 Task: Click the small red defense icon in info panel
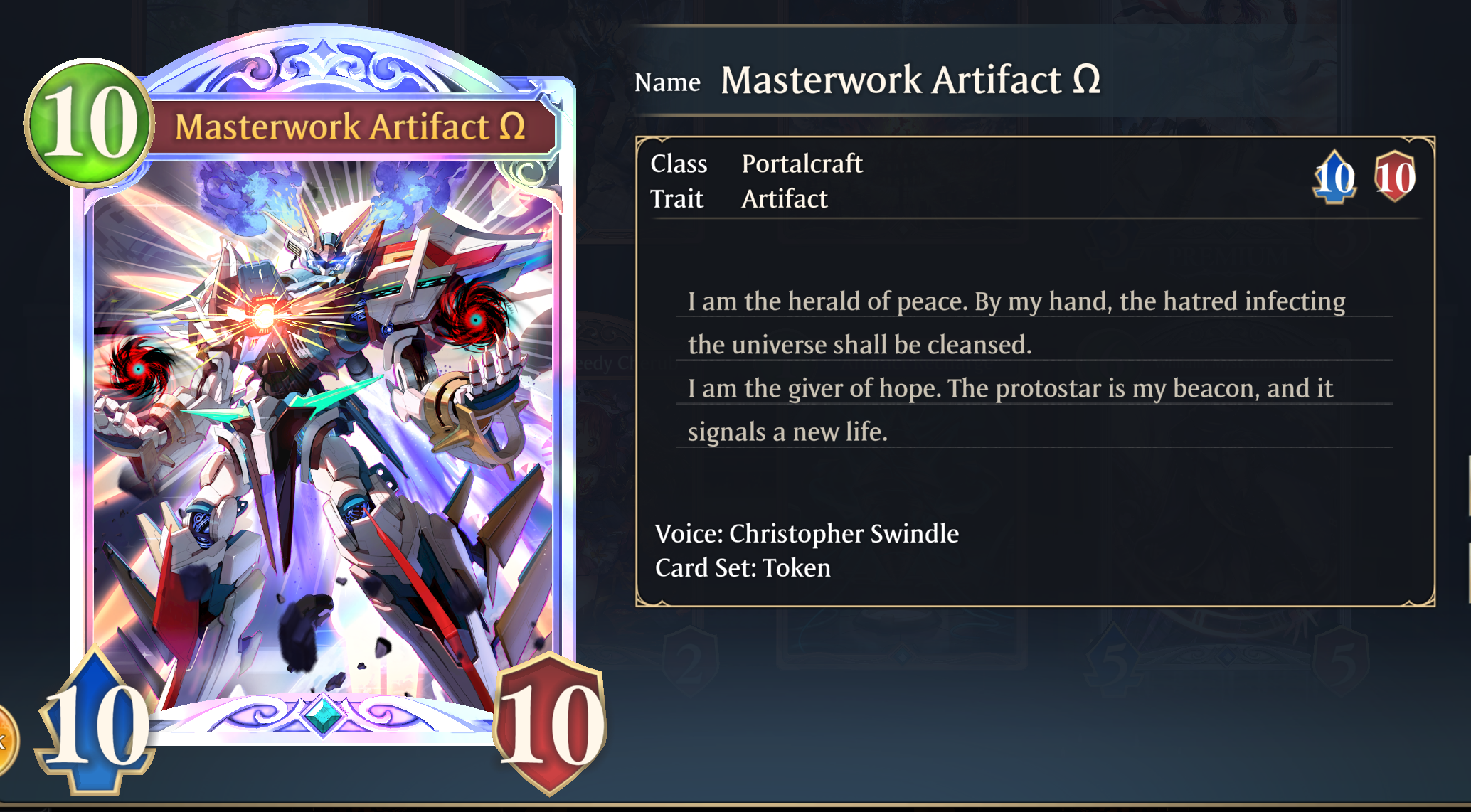point(1395,177)
